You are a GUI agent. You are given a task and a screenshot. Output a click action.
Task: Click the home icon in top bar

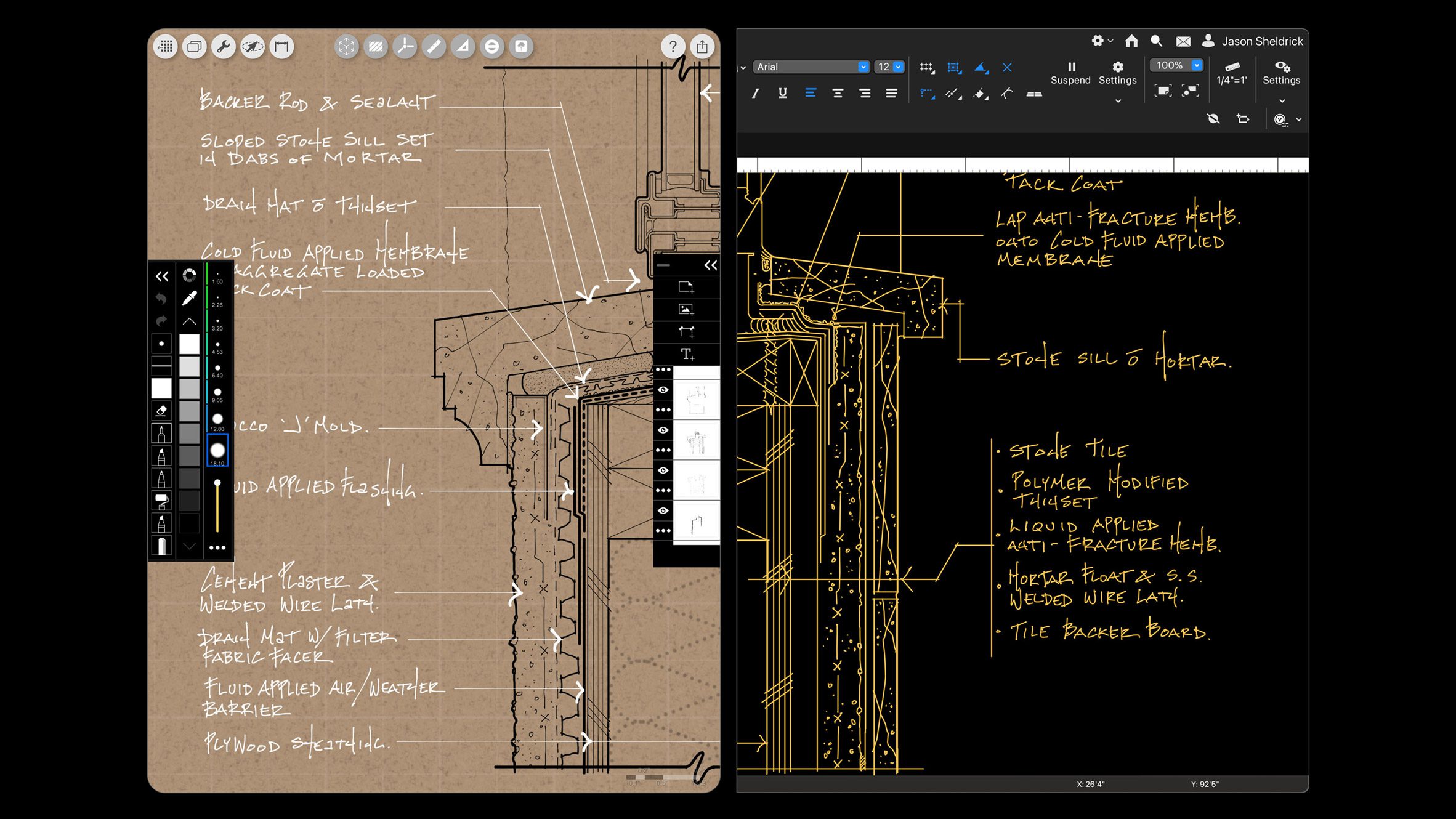point(1131,41)
